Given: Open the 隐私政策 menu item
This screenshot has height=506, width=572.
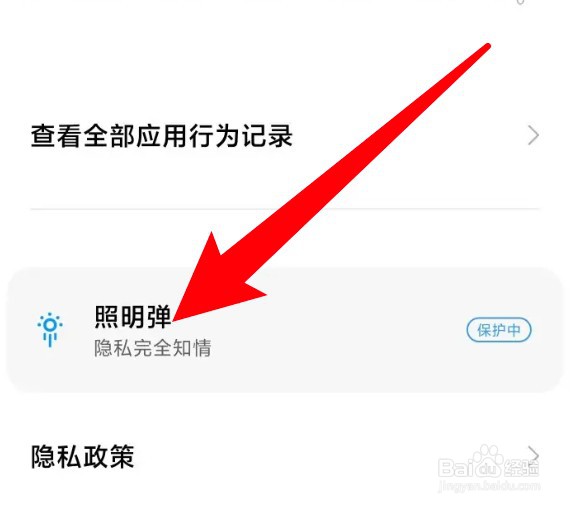Looking at the screenshot, I should [285, 457].
